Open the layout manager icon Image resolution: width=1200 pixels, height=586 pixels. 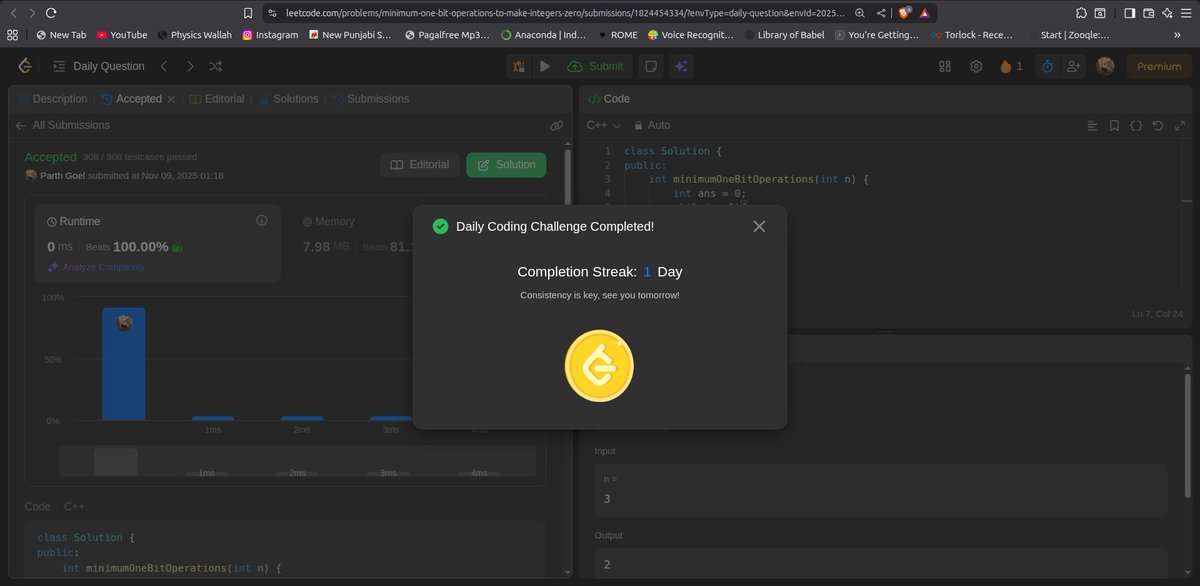click(x=945, y=66)
